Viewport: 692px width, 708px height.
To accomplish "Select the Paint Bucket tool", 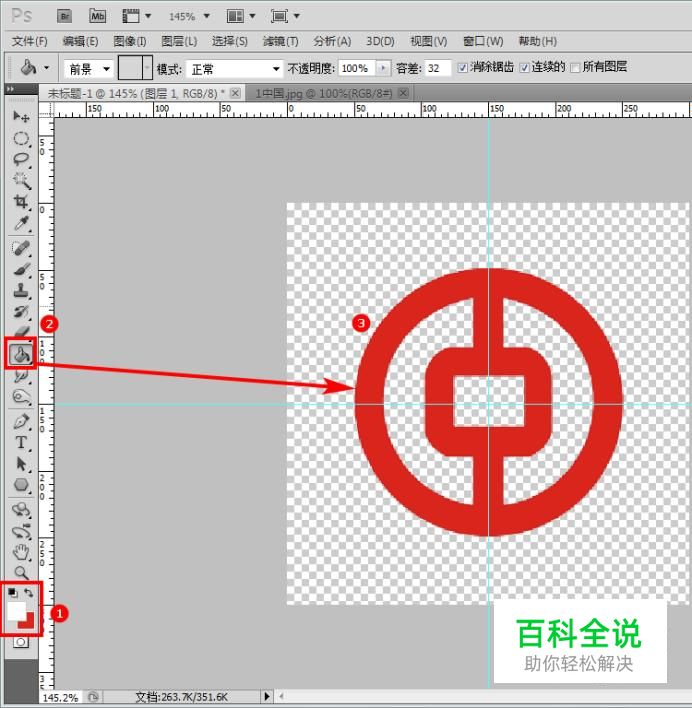I will point(21,354).
